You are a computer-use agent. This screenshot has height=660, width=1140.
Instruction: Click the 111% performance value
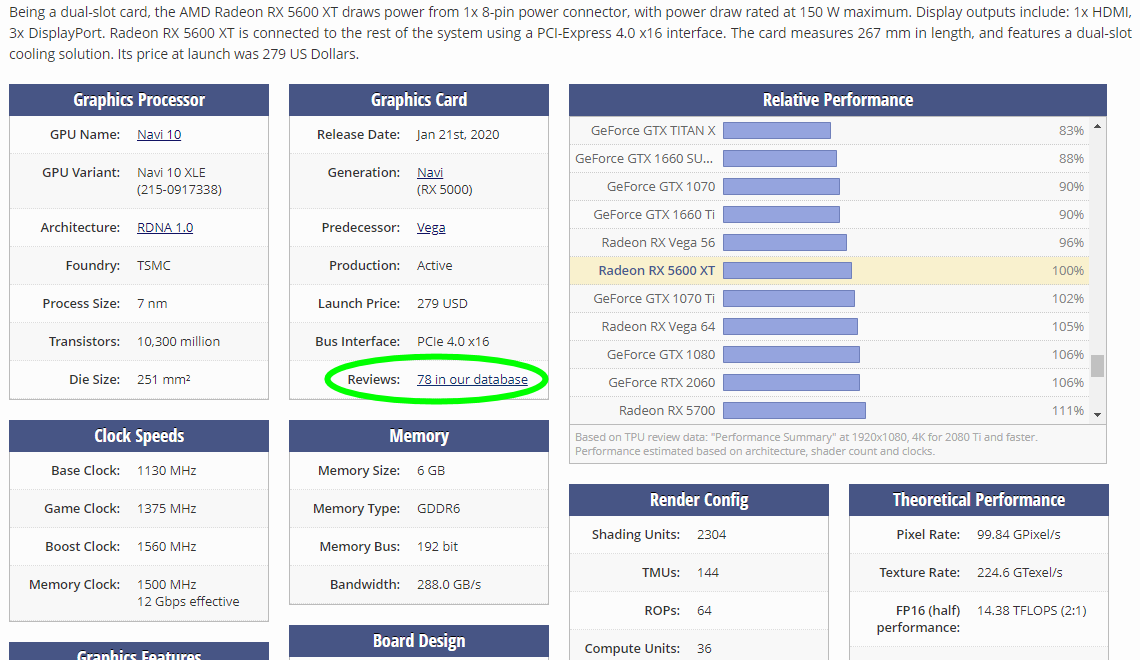(1068, 411)
